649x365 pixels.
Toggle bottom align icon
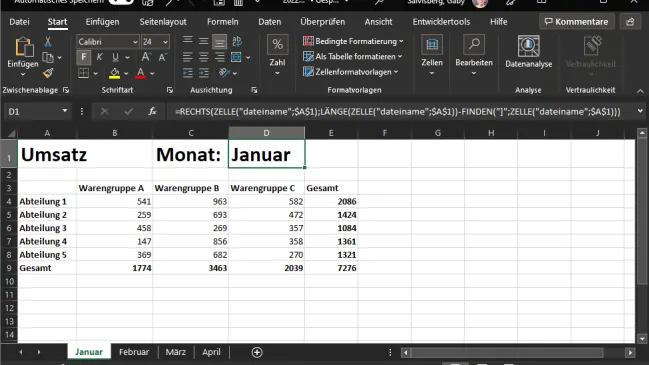[x=219, y=41]
